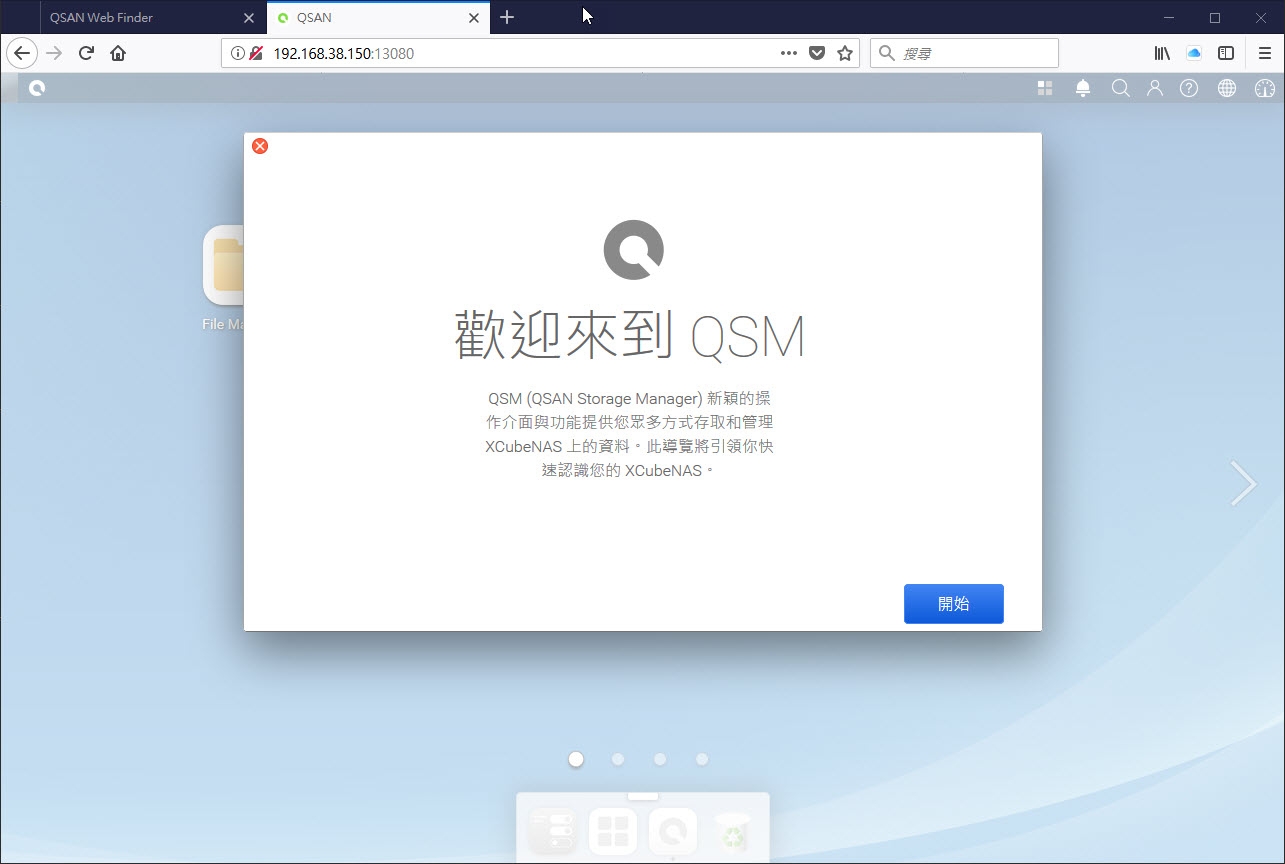Open the app grid icon in dock
The width and height of the screenshot is (1285, 864).
612,832
